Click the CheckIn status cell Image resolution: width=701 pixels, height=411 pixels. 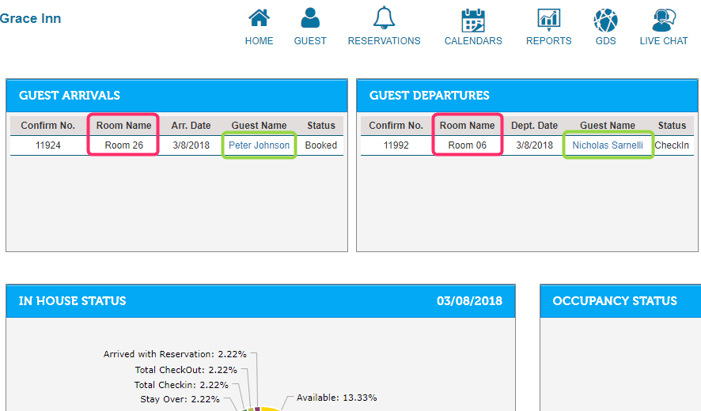671,145
